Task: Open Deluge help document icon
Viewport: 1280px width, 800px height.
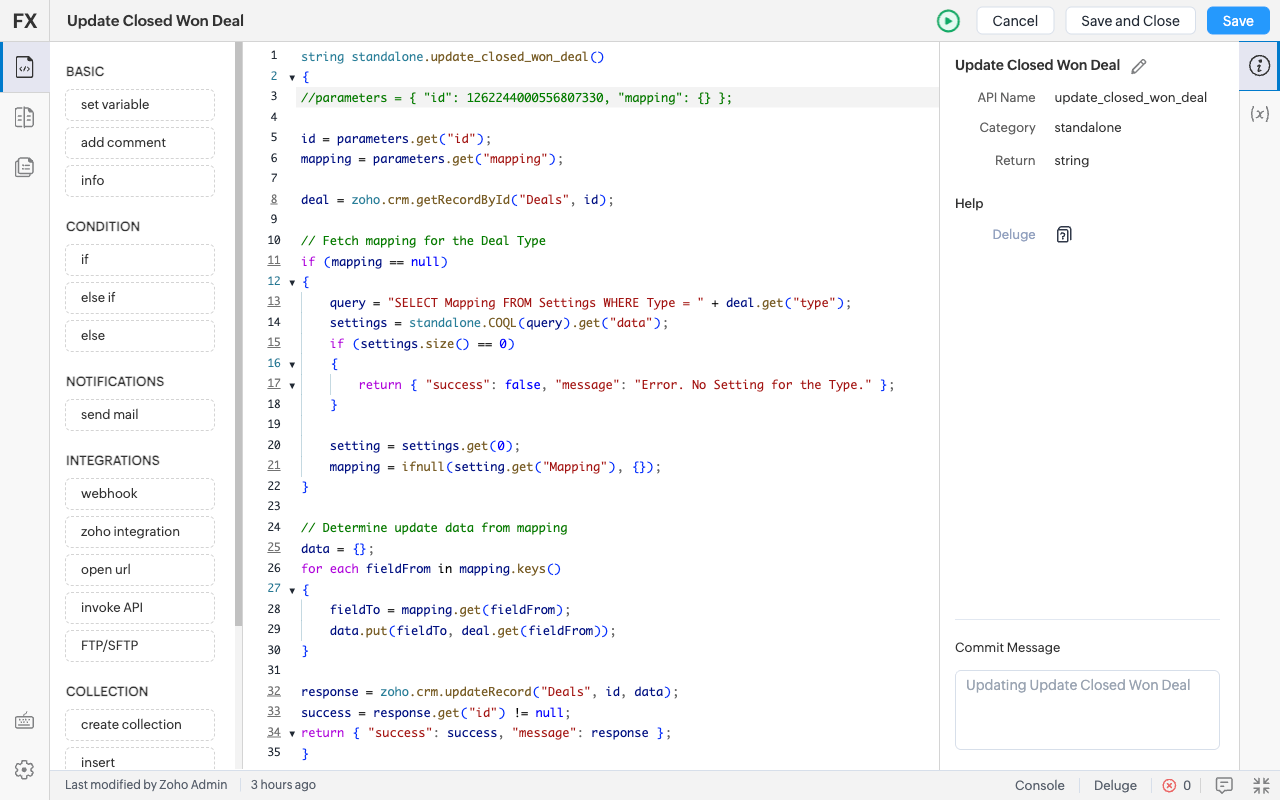Action: tap(1064, 235)
